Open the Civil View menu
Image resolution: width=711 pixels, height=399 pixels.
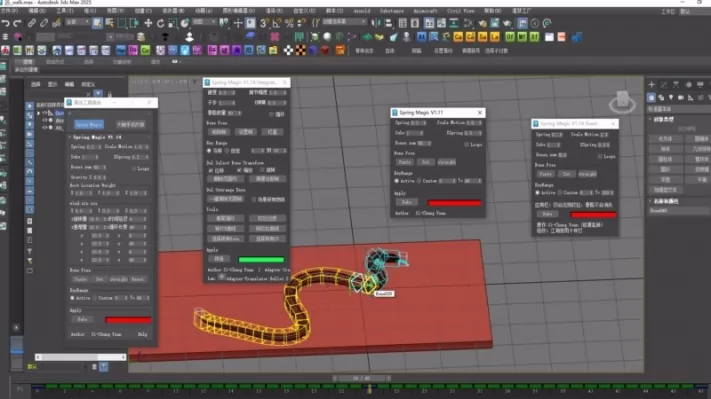coord(460,10)
